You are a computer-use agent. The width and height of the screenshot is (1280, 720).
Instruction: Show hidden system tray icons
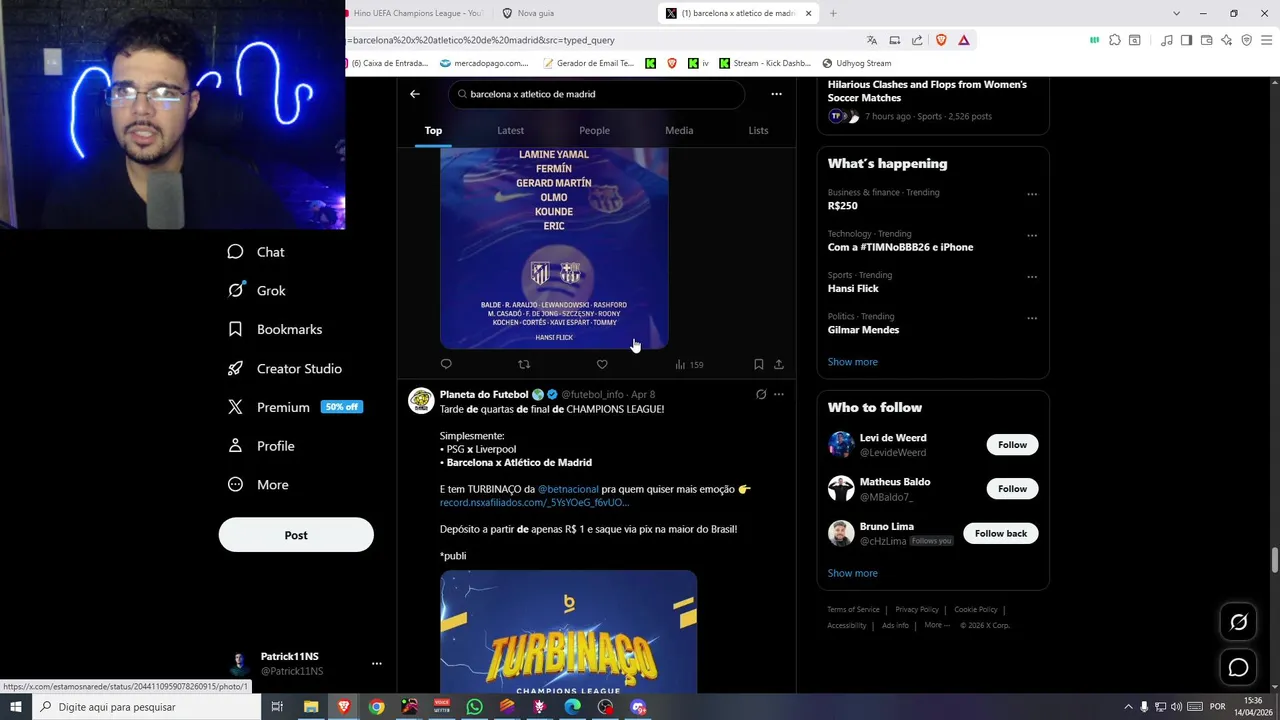click(x=1128, y=707)
